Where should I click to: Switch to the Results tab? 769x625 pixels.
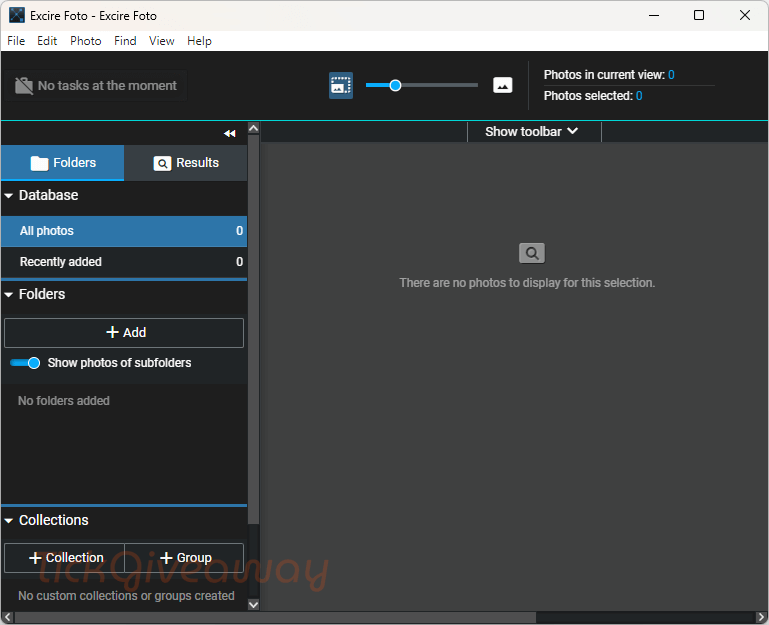click(186, 163)
